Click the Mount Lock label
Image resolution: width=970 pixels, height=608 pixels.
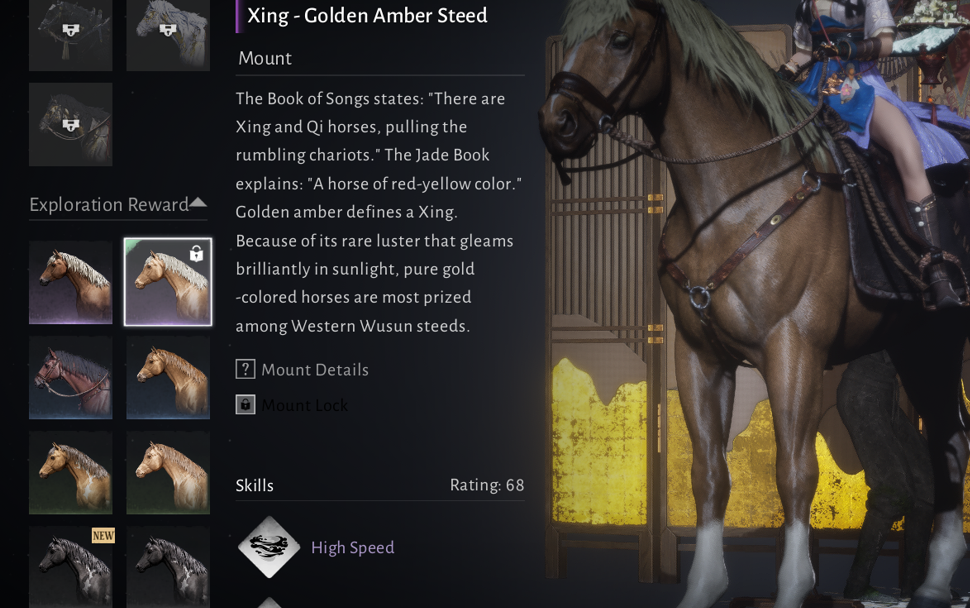click(x=304, y=405)
